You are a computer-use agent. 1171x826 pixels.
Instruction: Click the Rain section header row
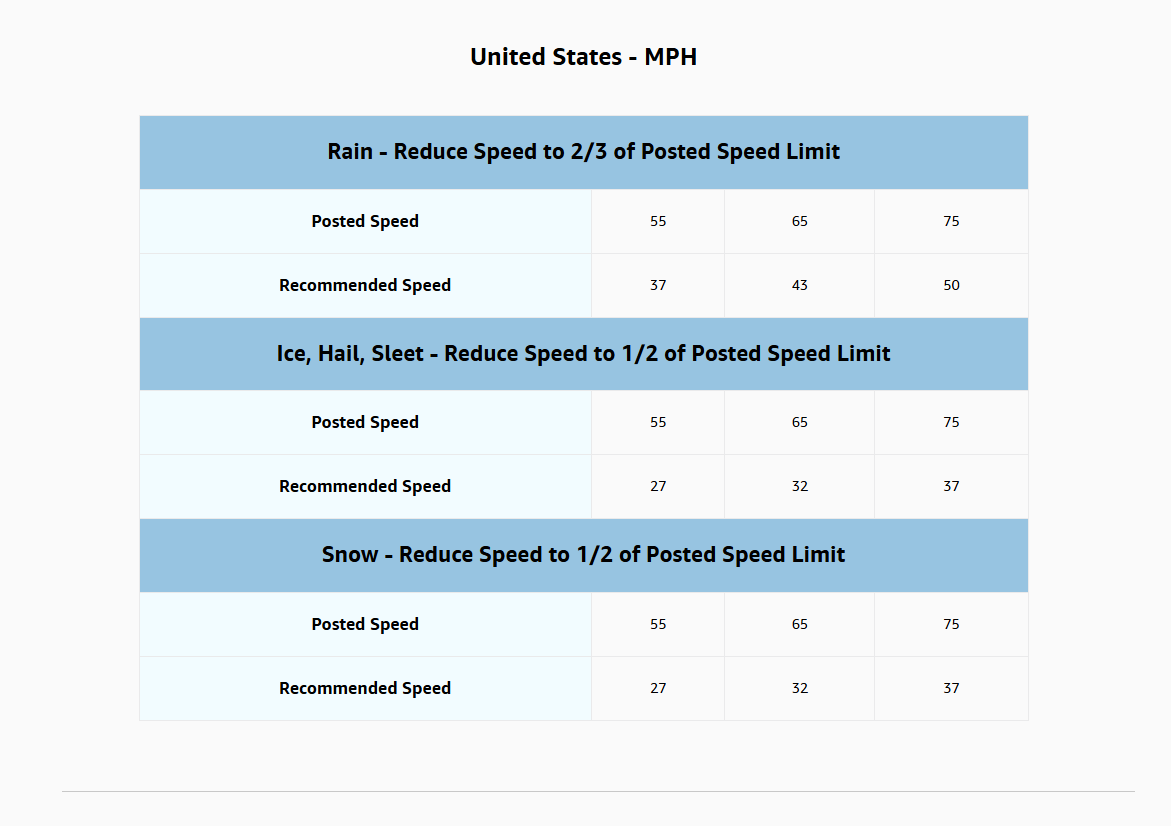pyautogui.click(x=583, y=152)
